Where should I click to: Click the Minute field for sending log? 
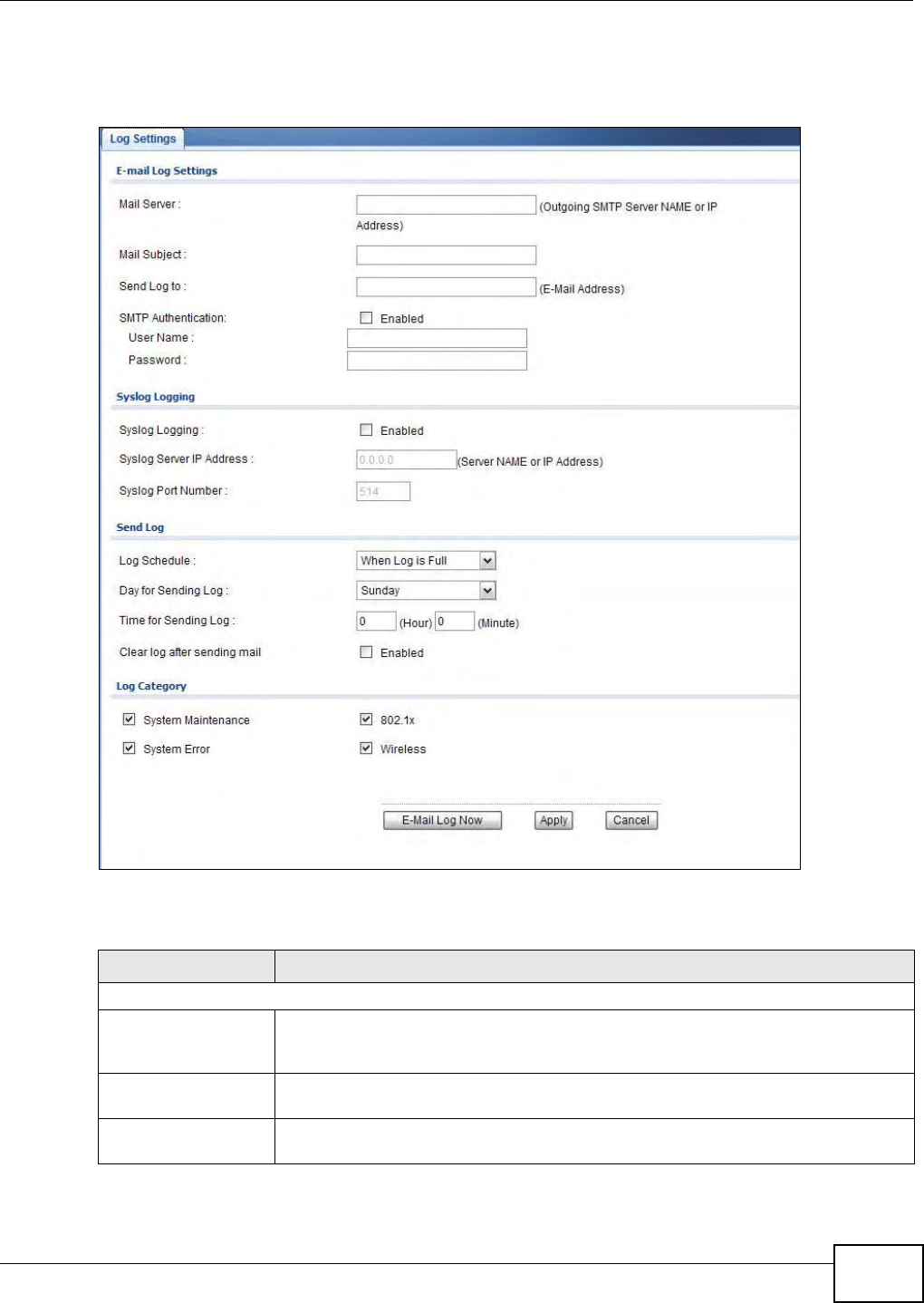tap(455, 622)
